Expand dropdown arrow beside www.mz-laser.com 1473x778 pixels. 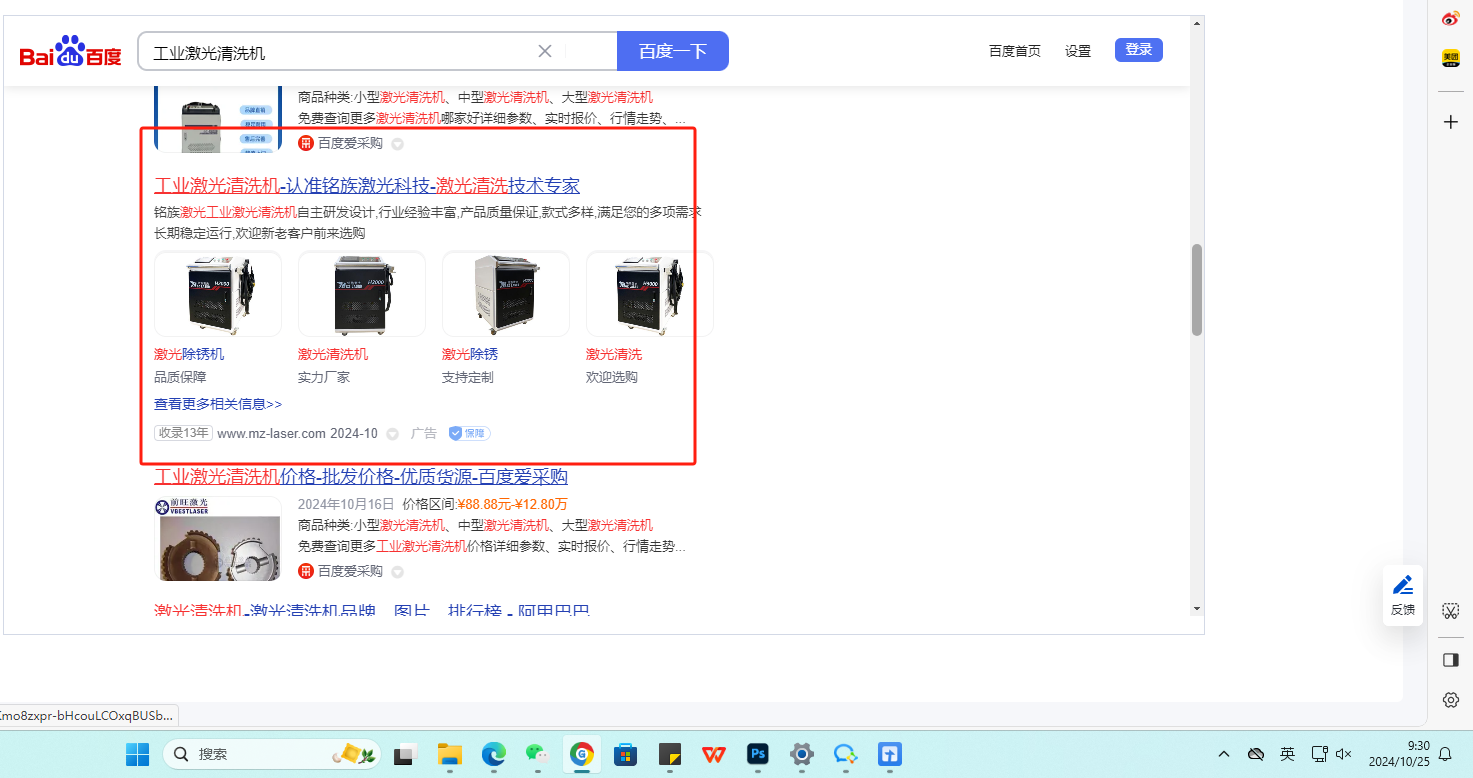[x=393, y=434]
